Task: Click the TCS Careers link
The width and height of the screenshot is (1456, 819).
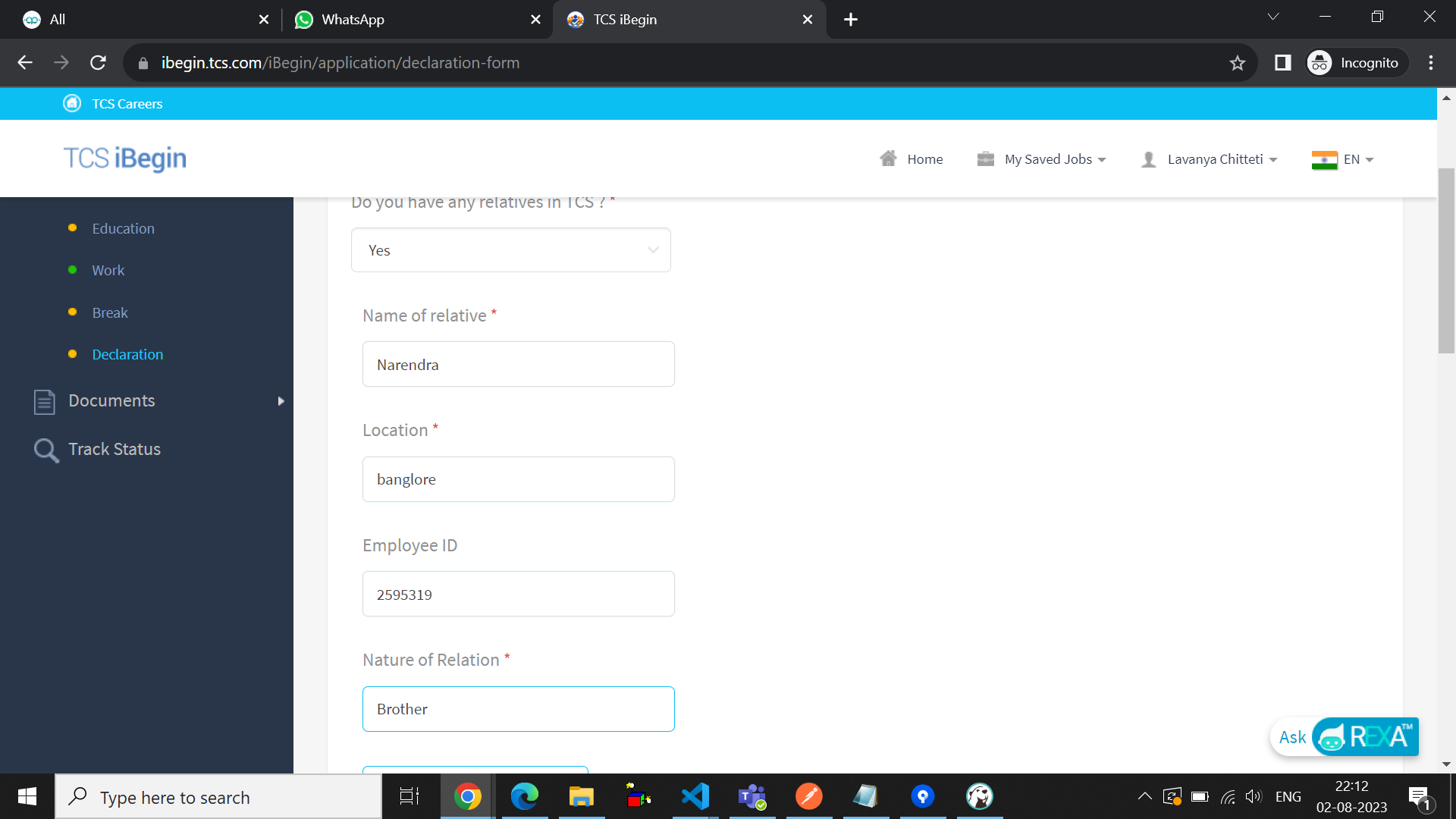Action: pyautogui.click(x=127, y=104)
